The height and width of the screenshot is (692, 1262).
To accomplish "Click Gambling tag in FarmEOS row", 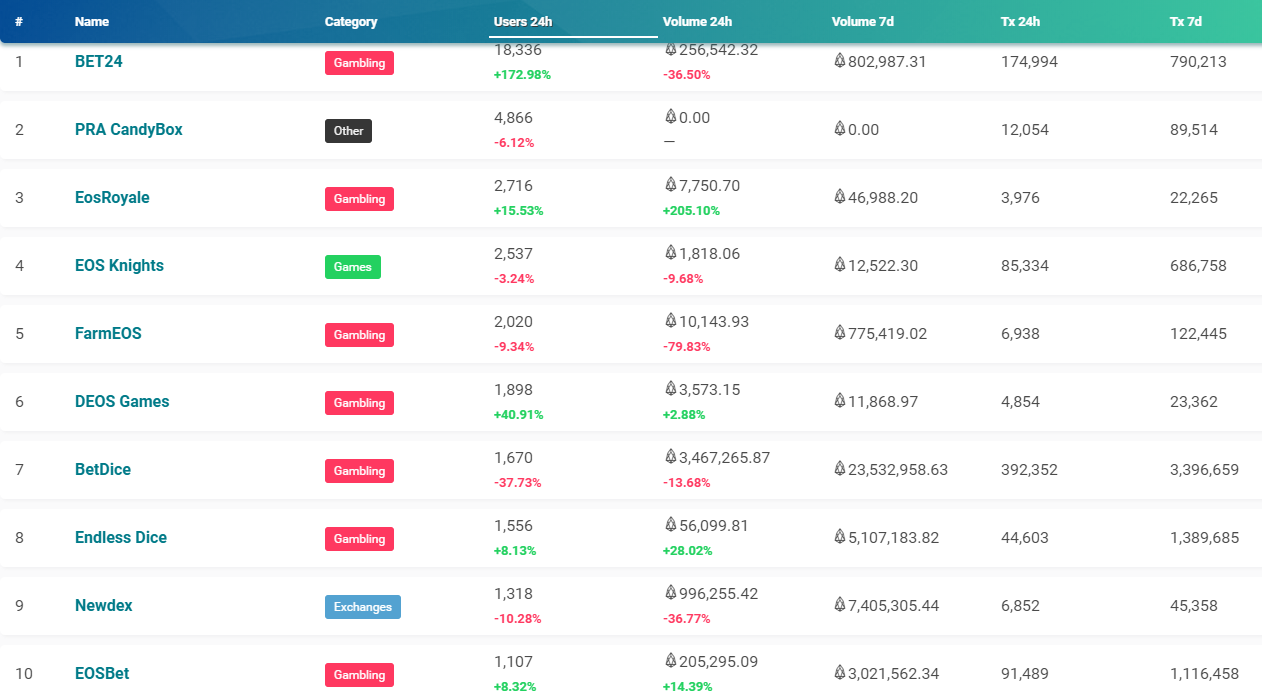I will 359,335.
